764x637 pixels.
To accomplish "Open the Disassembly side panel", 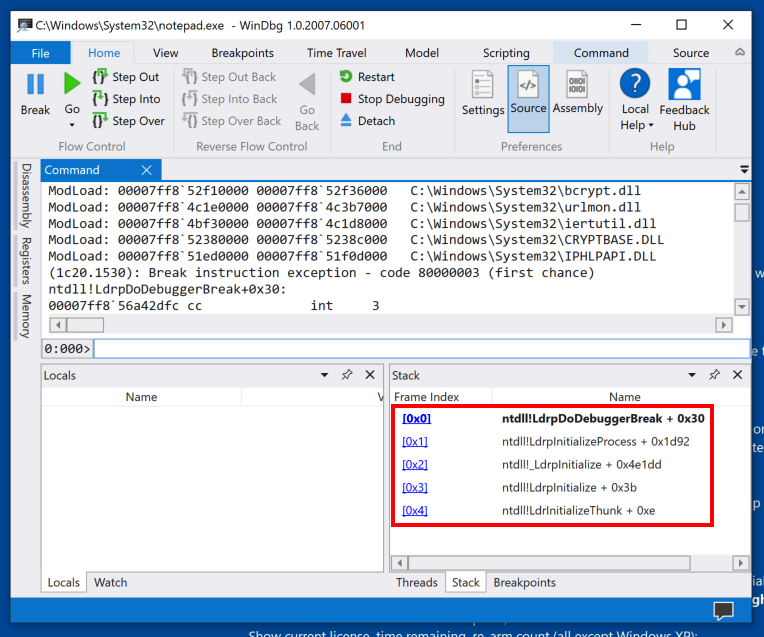I will pyautogui.click(x=26, y=195).
